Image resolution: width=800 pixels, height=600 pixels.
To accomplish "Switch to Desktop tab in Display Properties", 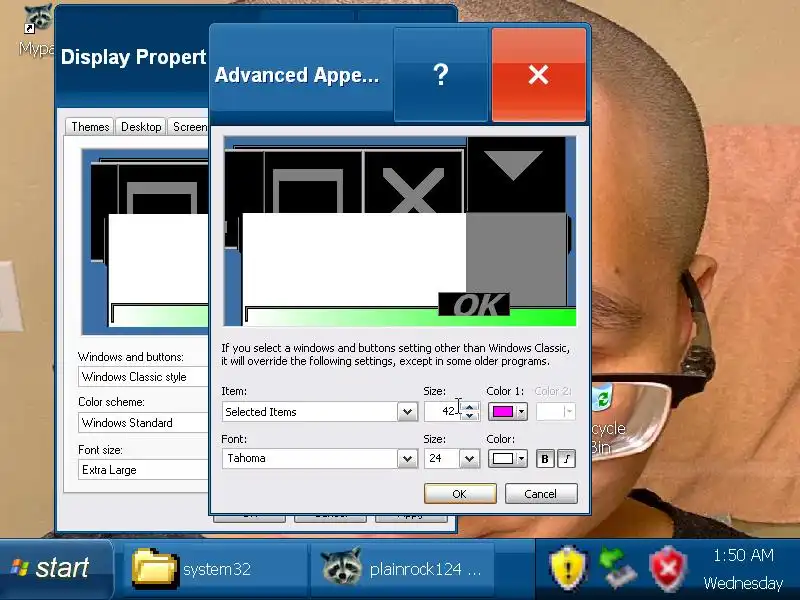I will point(141,127).
